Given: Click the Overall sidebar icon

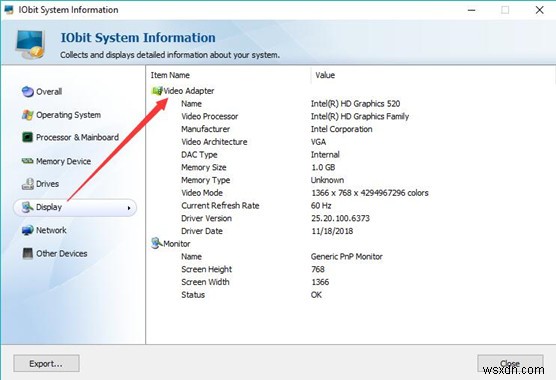Looking at the screenshot, I should (x=27, y=91).
